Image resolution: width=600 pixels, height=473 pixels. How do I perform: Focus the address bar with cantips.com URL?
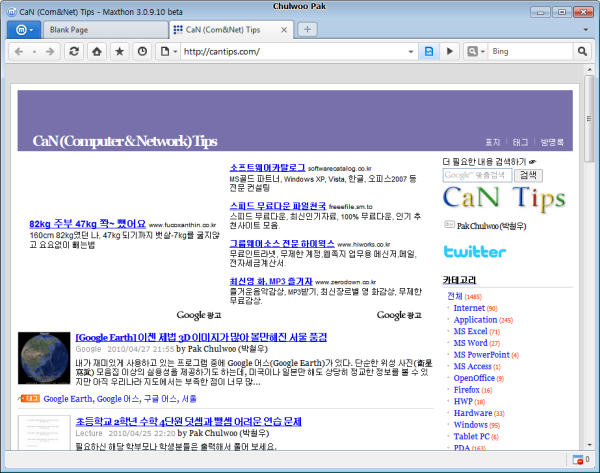pos(293,51)
